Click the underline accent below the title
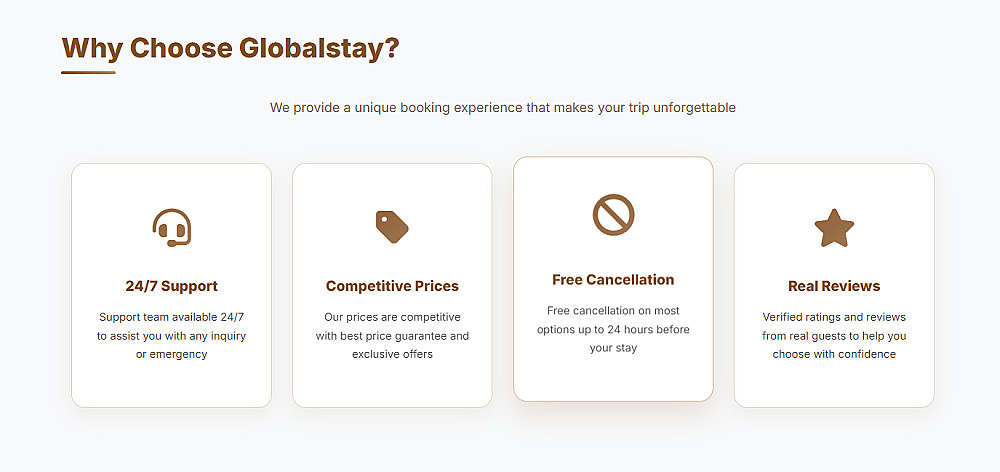 pyautogui.click(x=88, y=72)
